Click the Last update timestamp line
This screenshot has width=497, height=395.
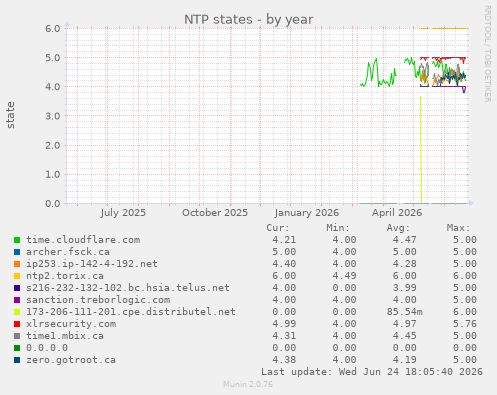click(x=372, y=372)
